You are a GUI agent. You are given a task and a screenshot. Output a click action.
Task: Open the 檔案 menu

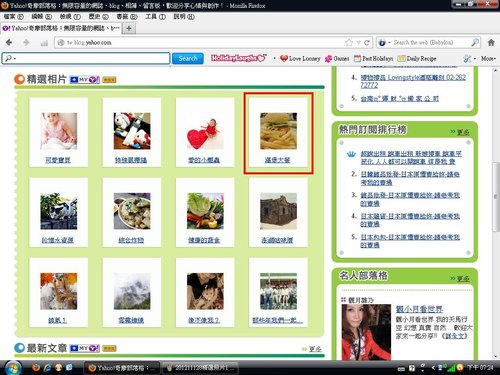pyautogui.click(x=13, y=17)
